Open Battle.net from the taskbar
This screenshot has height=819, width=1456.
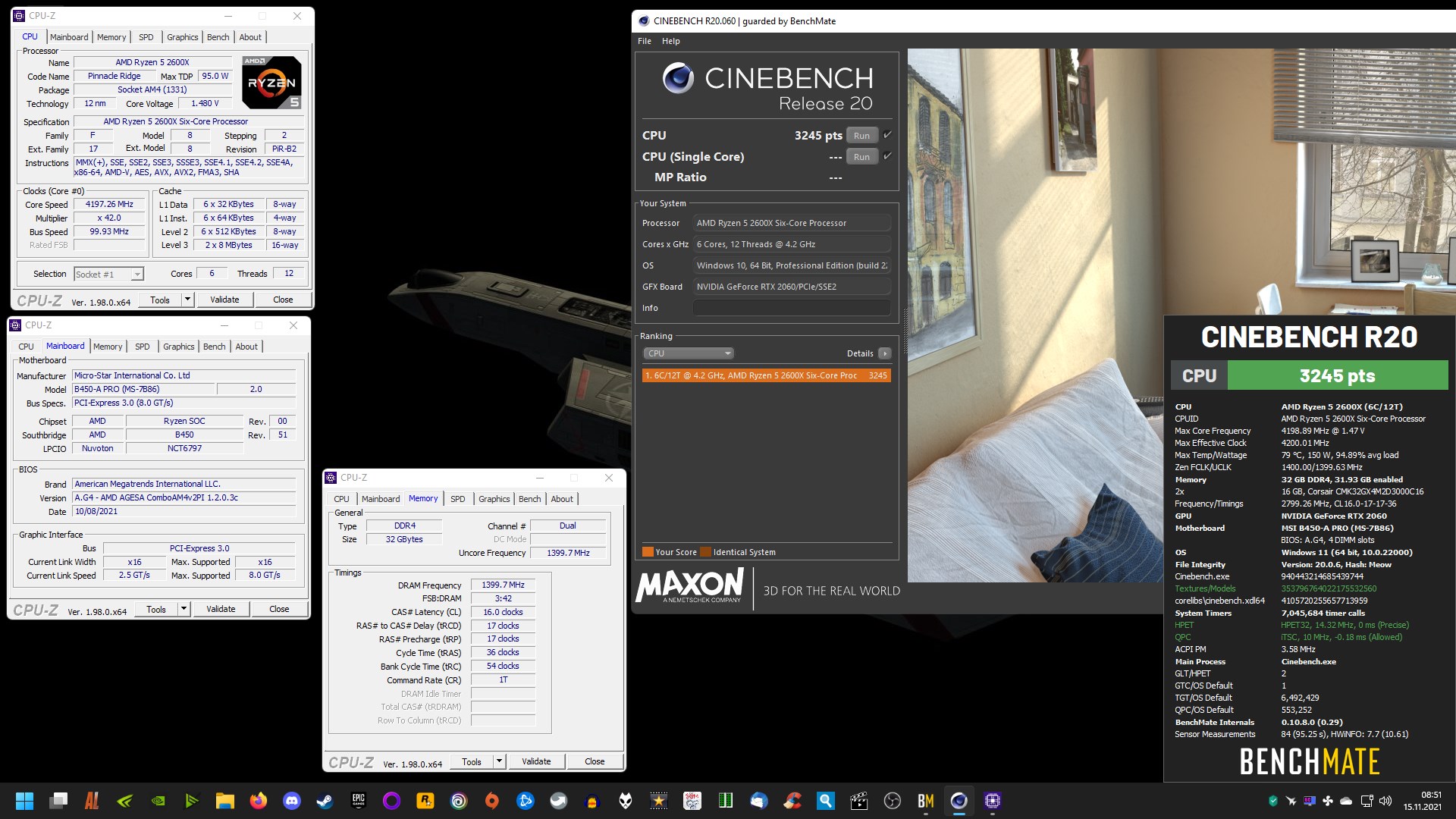[525, 801]
